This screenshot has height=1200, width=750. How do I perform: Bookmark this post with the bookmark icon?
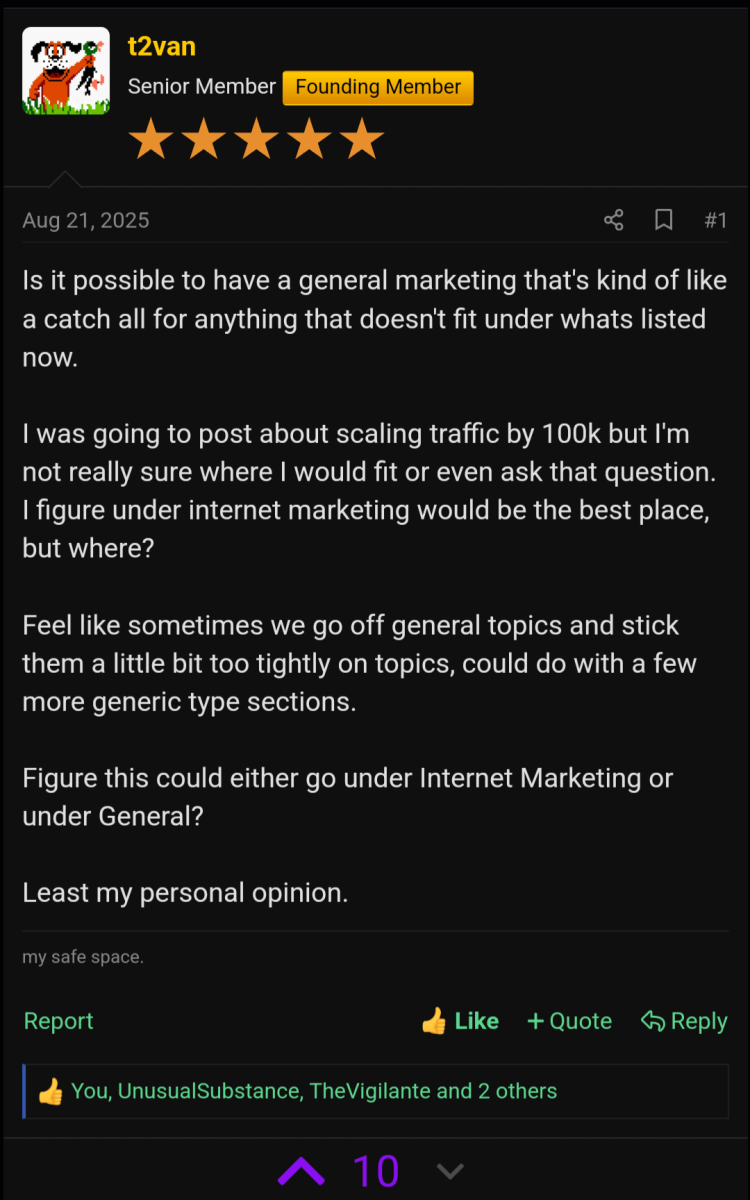pos(664,220)
